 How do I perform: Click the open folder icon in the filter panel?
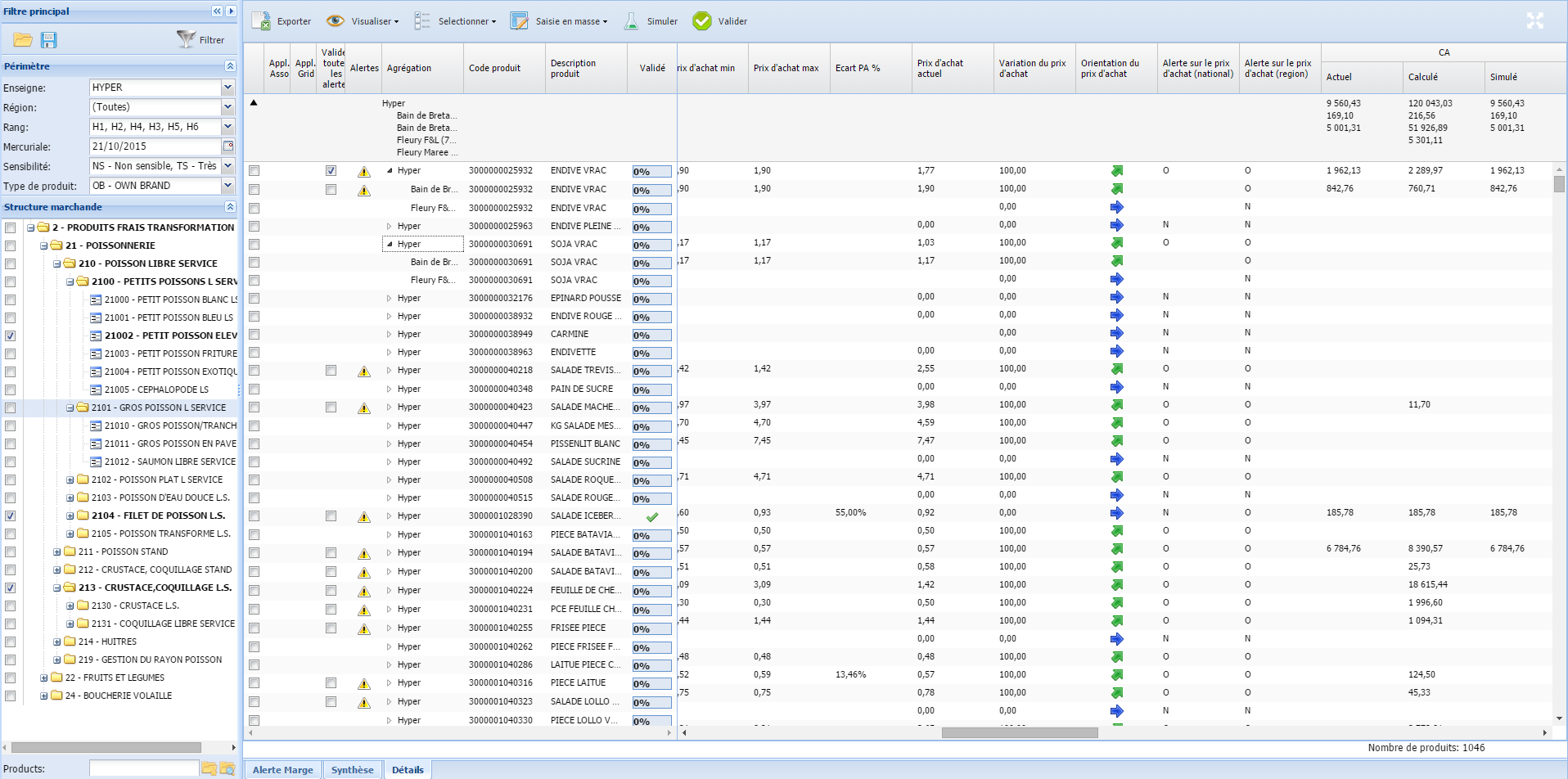[23, 39]
